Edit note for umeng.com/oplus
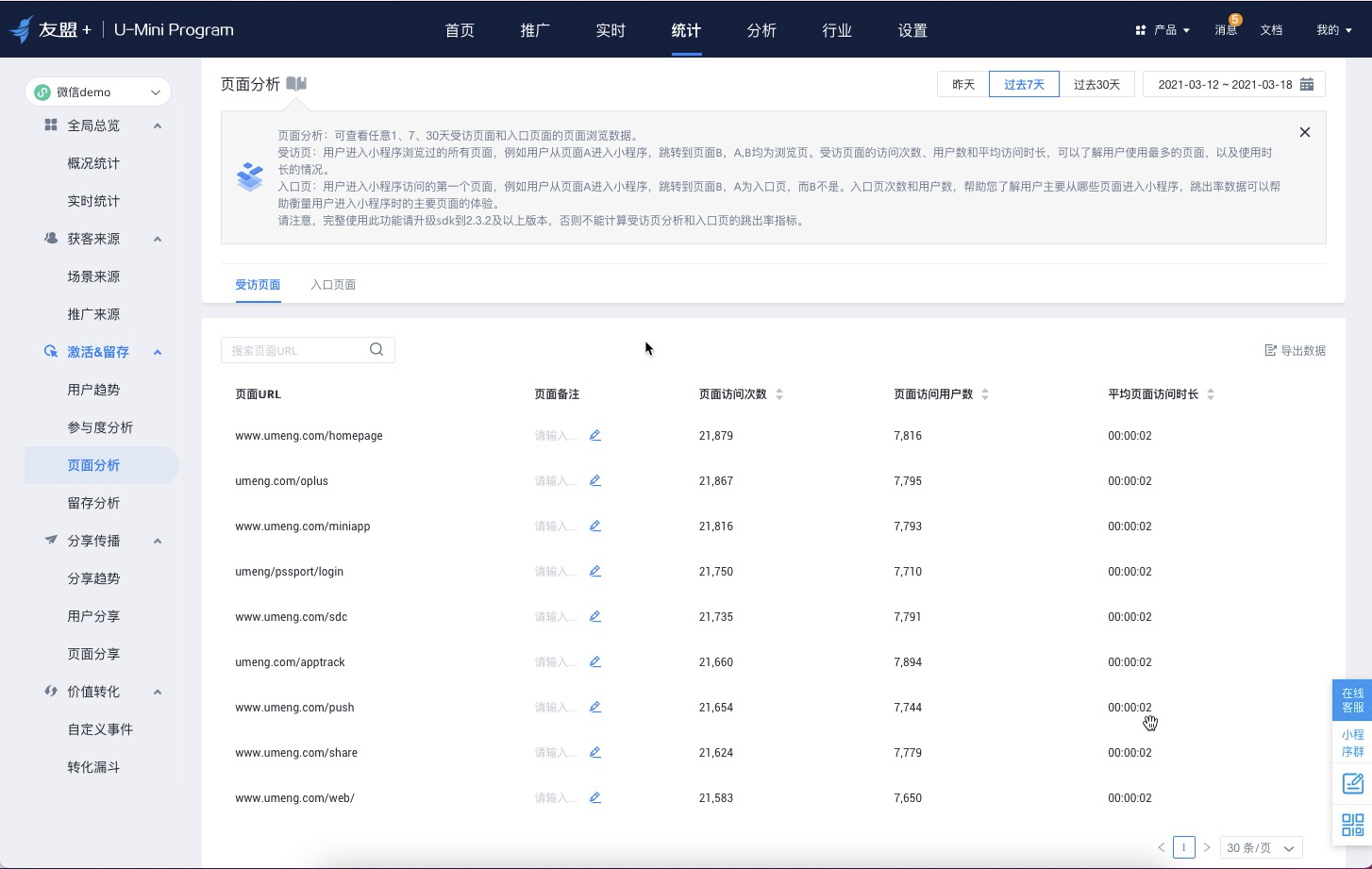The width and height of the screenshot is (1372, 869). 595,480
